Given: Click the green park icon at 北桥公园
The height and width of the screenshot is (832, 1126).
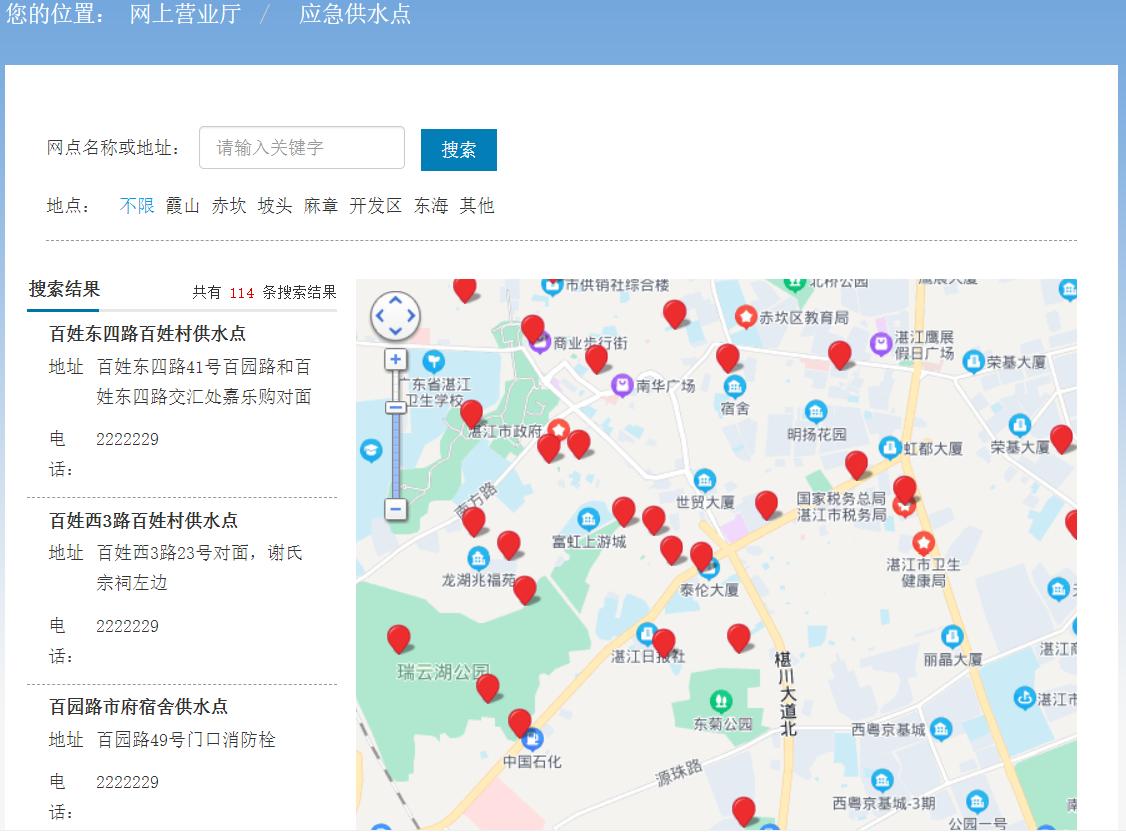Looking at the screenshot, I should click(x=795, y=284).
